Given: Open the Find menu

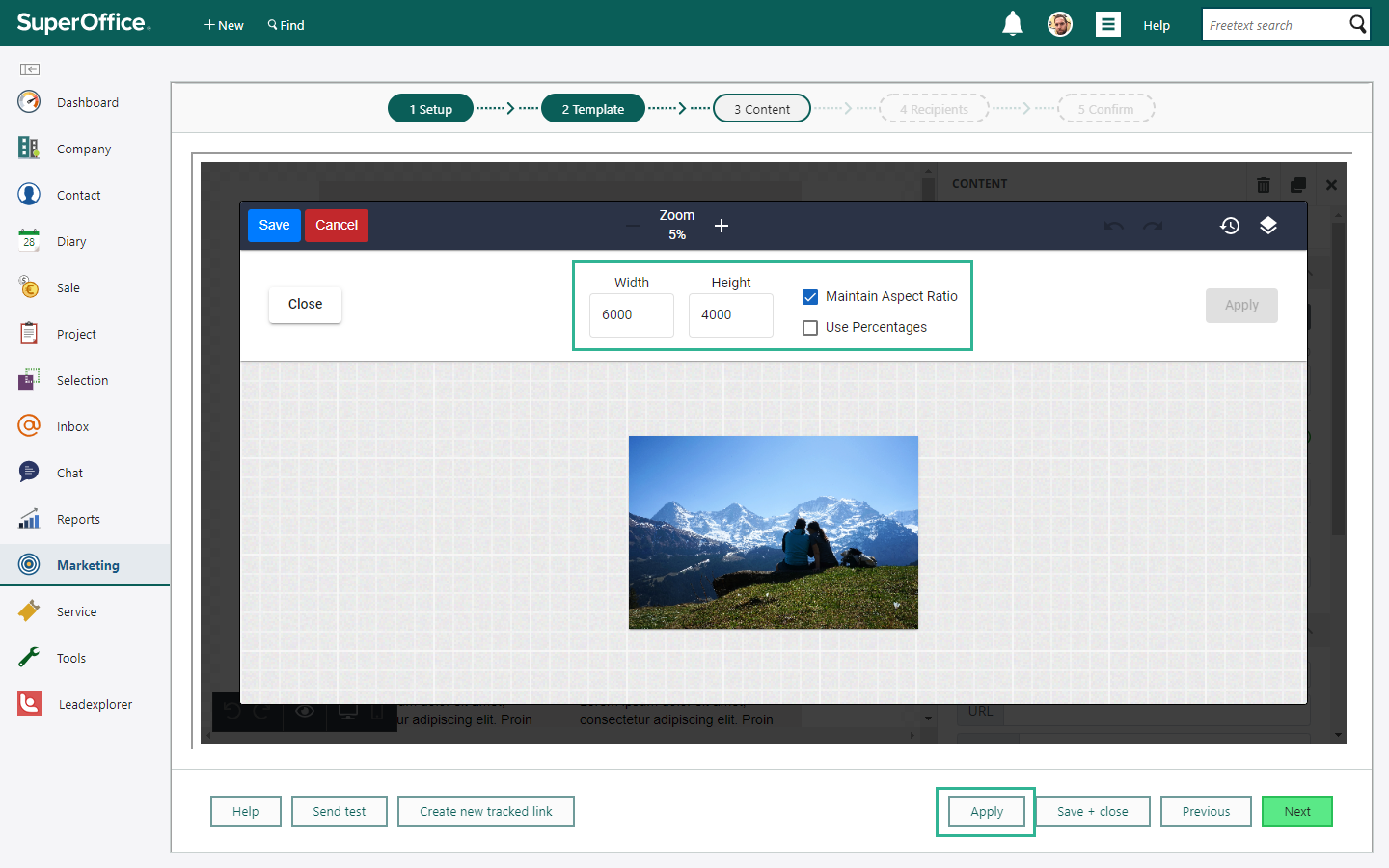Looking at the screenshot, I should click(286, 25).
